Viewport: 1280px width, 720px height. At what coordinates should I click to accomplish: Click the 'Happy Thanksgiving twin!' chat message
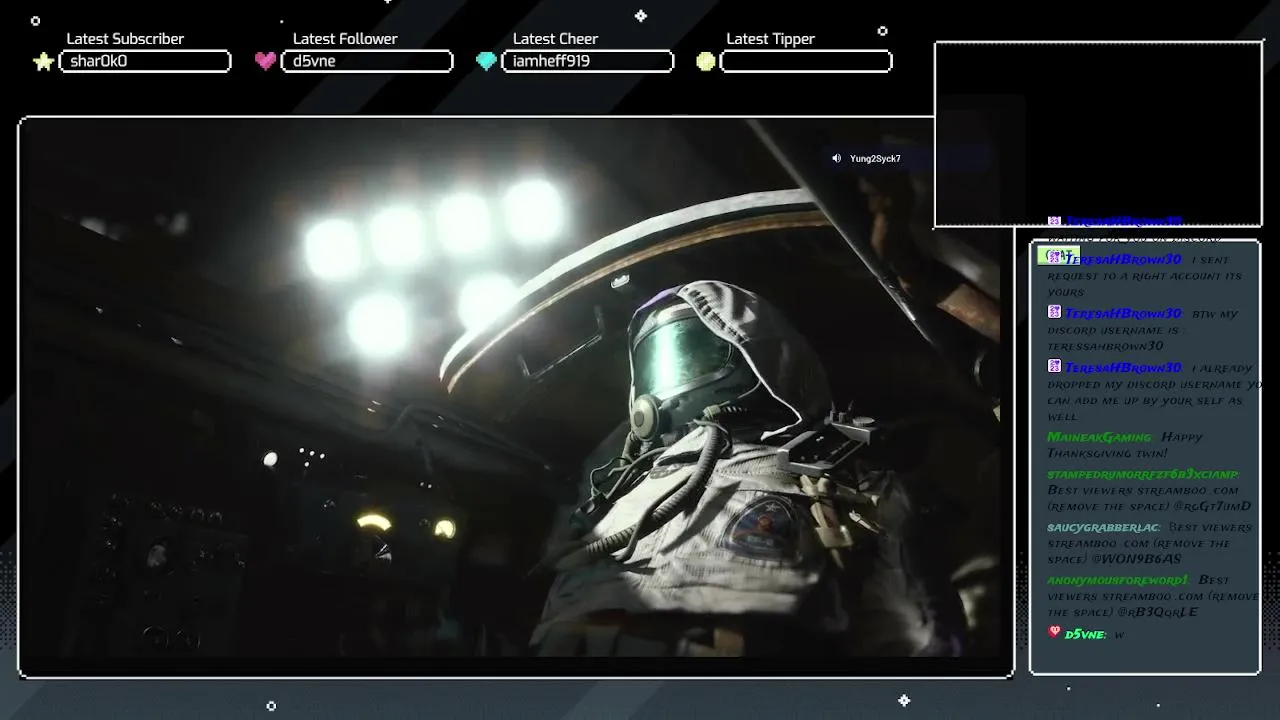pos(1125,445)
